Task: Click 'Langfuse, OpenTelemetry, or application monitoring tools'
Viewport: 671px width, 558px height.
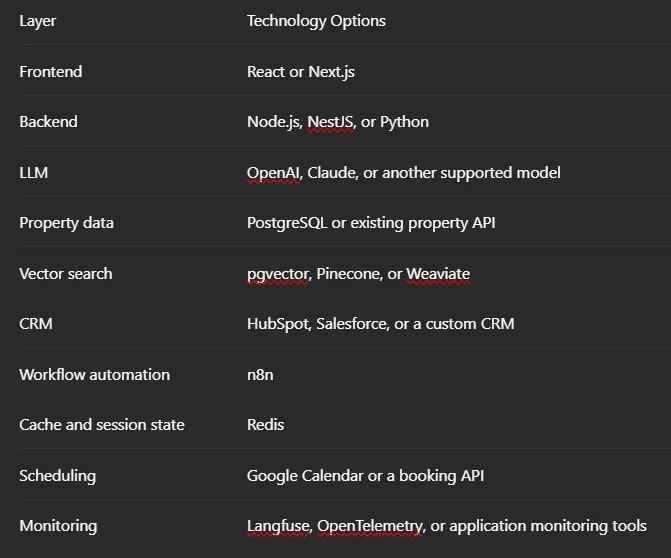Action: click(447, 526)
